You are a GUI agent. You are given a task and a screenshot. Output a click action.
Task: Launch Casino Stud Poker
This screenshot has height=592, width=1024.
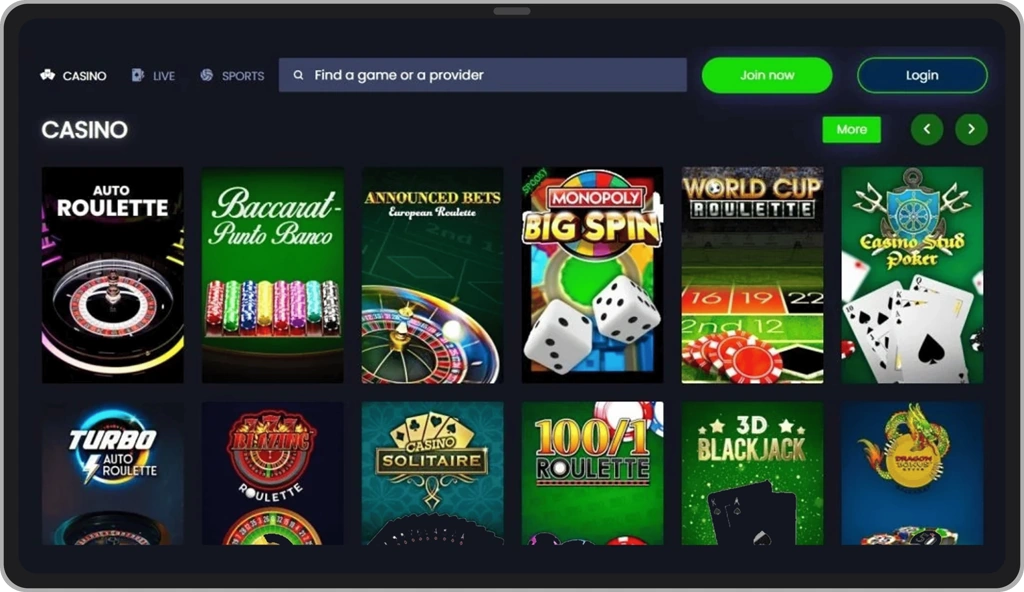(x=912, y=274)
